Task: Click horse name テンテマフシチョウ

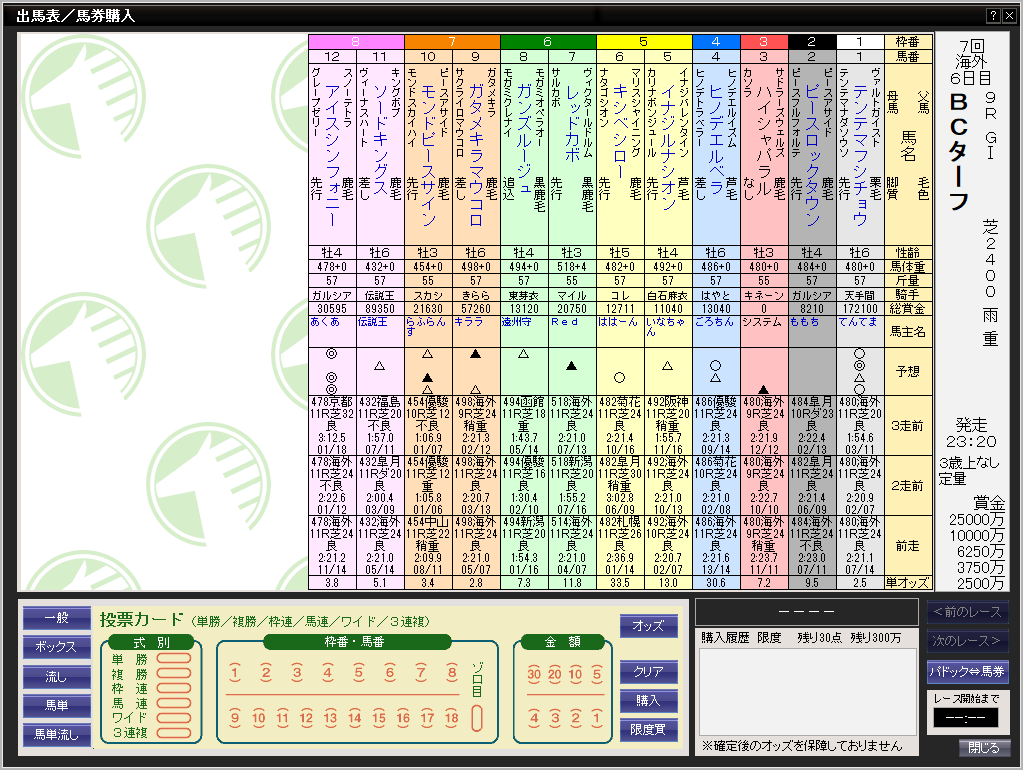Action: [x=860, y=155]
